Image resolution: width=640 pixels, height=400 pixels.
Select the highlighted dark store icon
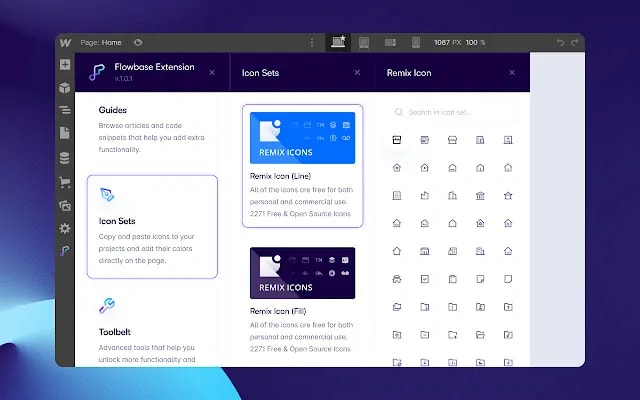397,140
